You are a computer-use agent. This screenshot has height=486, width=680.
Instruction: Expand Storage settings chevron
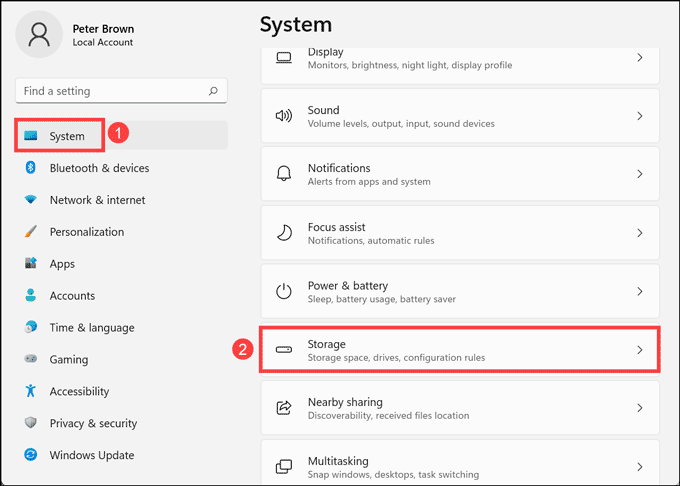tap(640, 350)
